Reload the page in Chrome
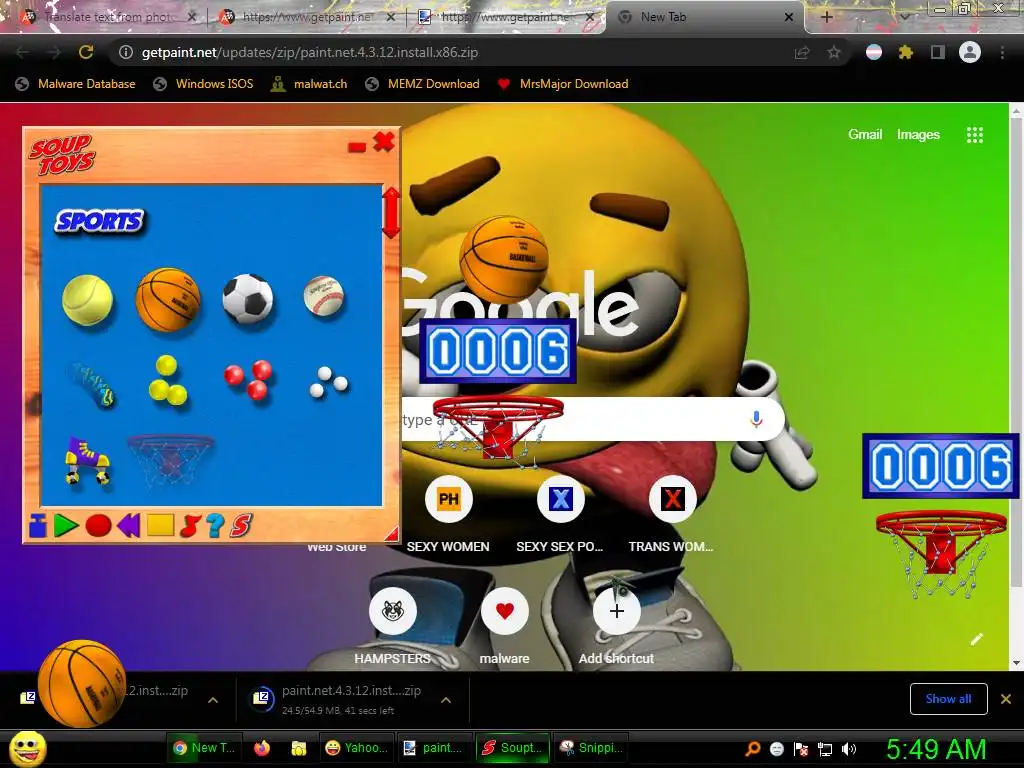 click(86, 52)
